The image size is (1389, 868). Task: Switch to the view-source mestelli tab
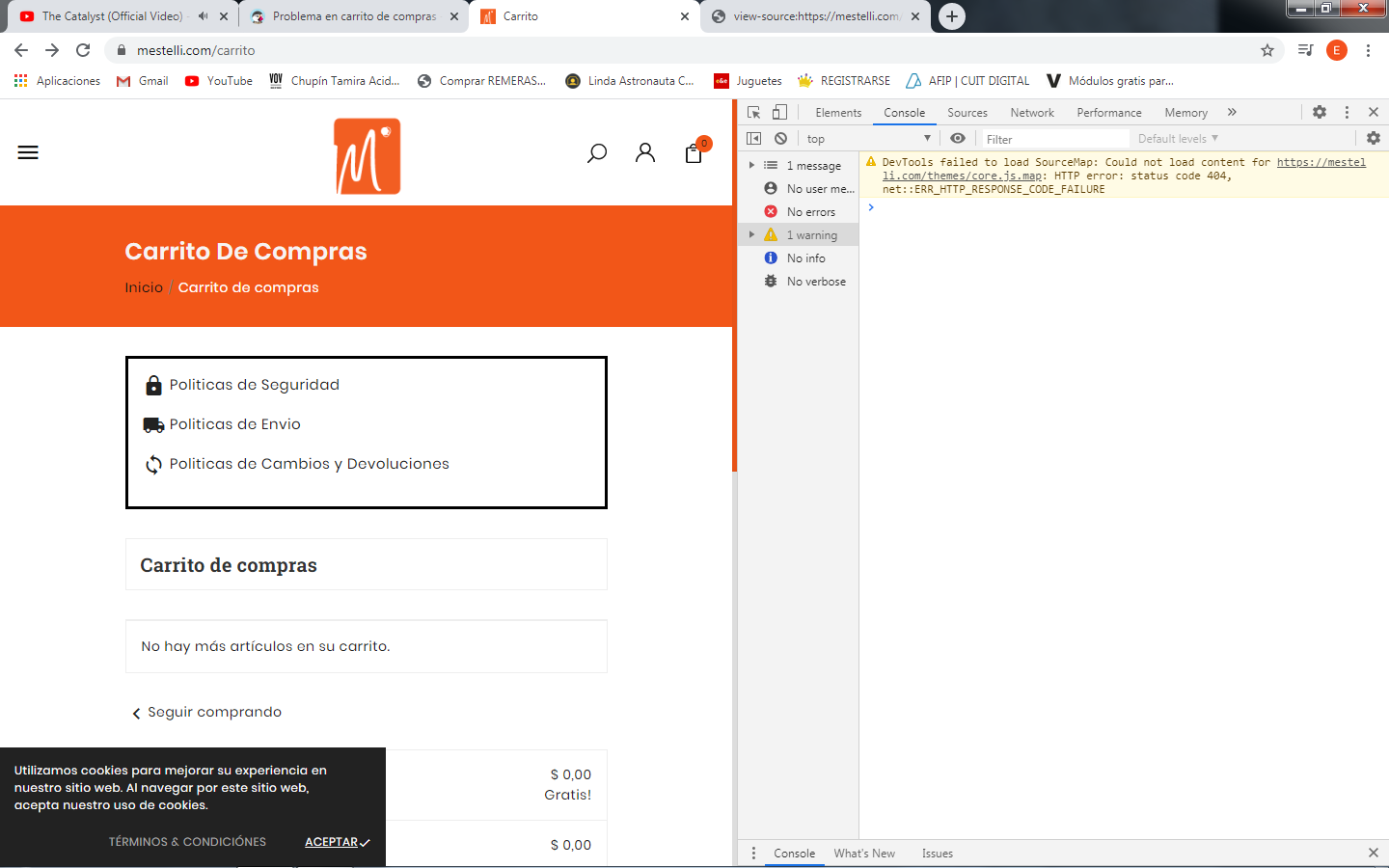(816, 16)
